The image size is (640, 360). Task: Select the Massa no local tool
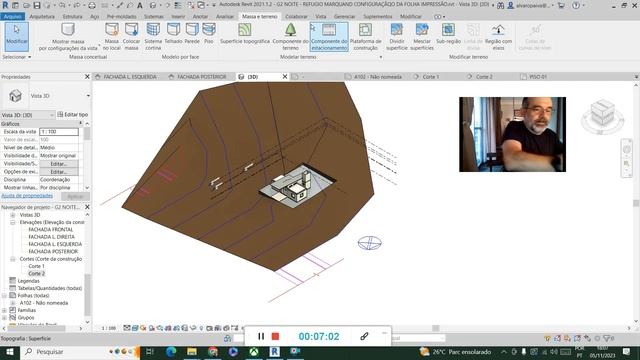point(111,36)
